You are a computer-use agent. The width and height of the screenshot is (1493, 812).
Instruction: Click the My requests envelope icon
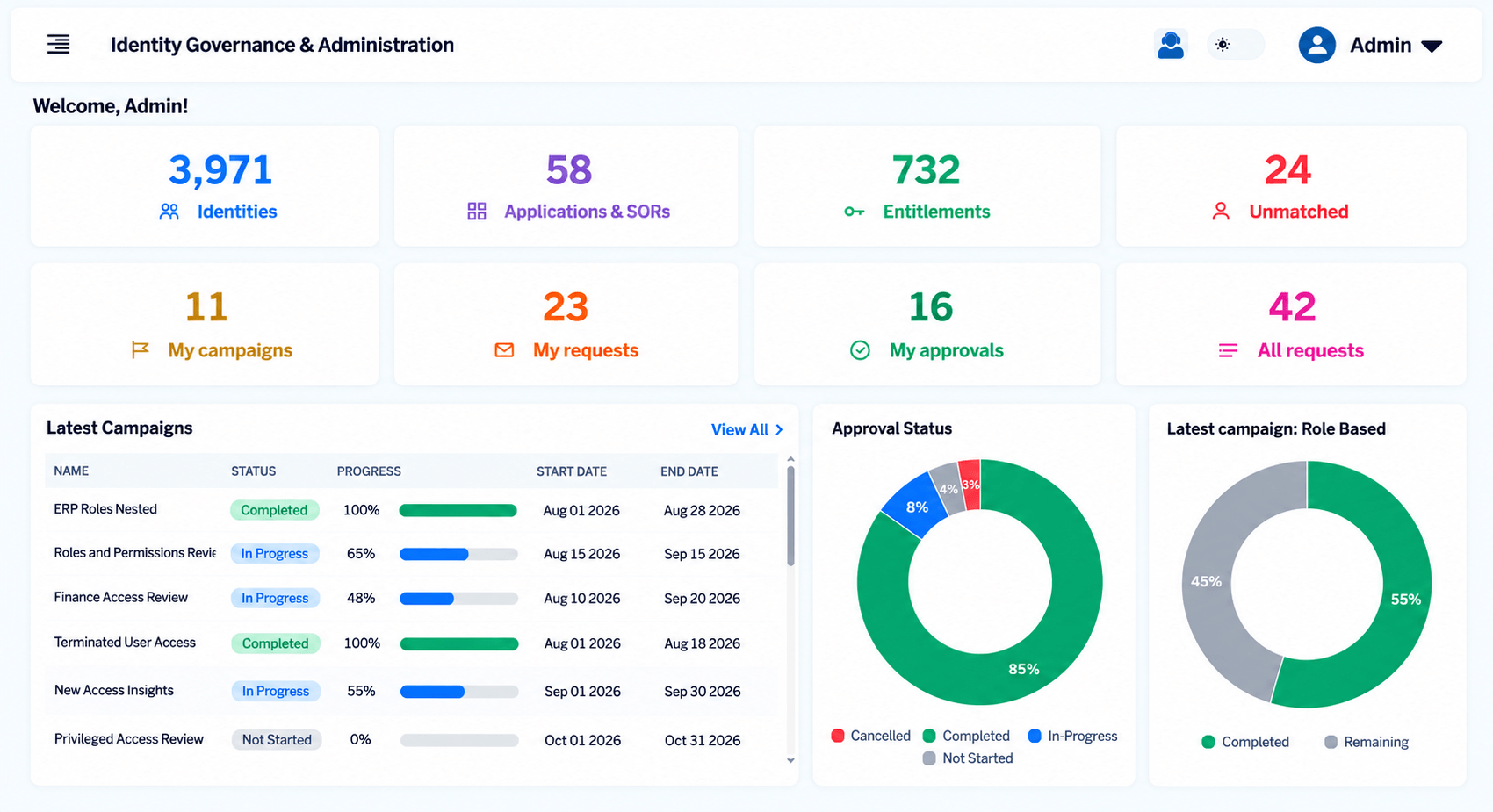click(x=504, y=350)
